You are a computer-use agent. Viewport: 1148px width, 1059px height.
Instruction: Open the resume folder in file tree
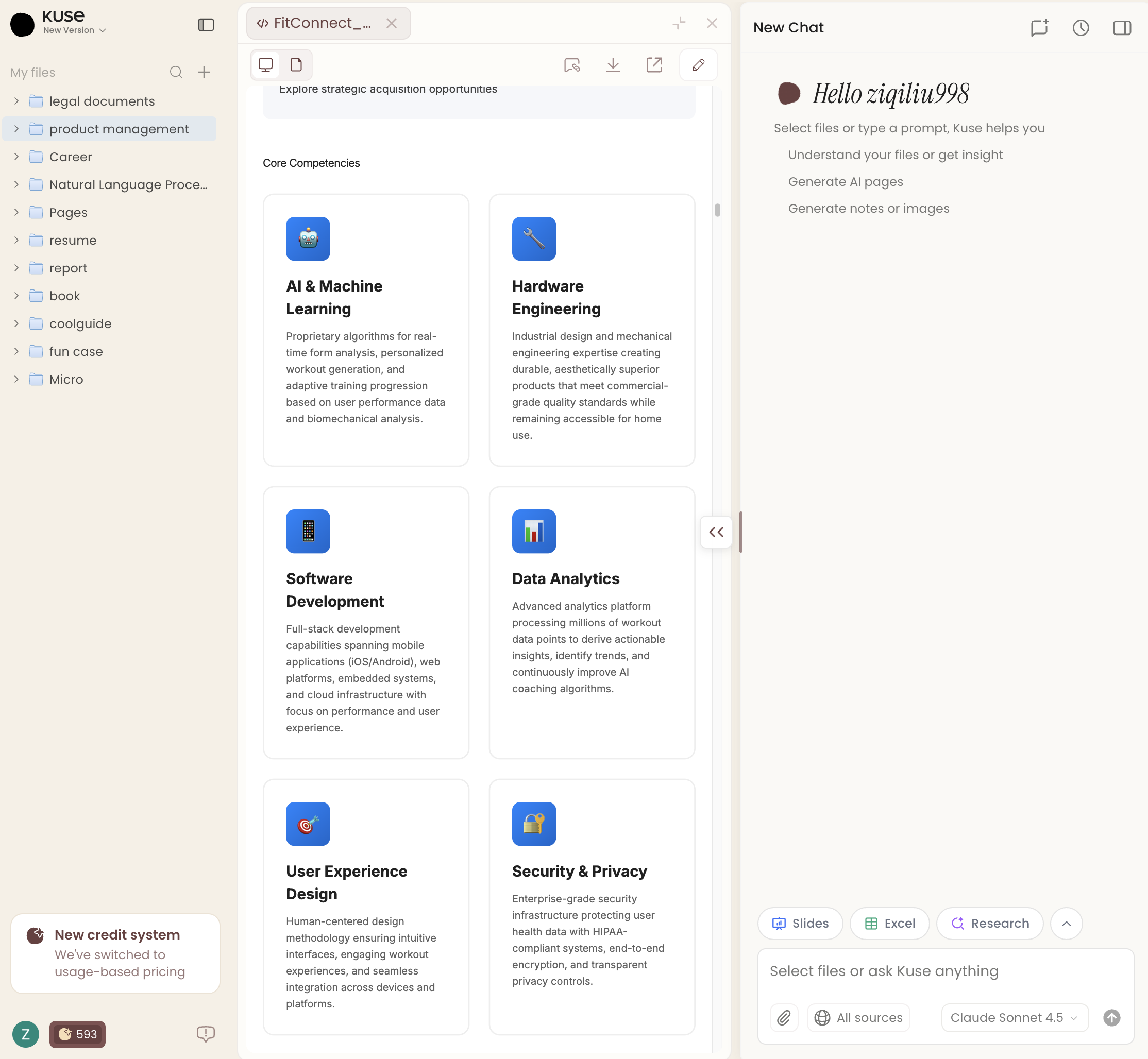point(73,240)
